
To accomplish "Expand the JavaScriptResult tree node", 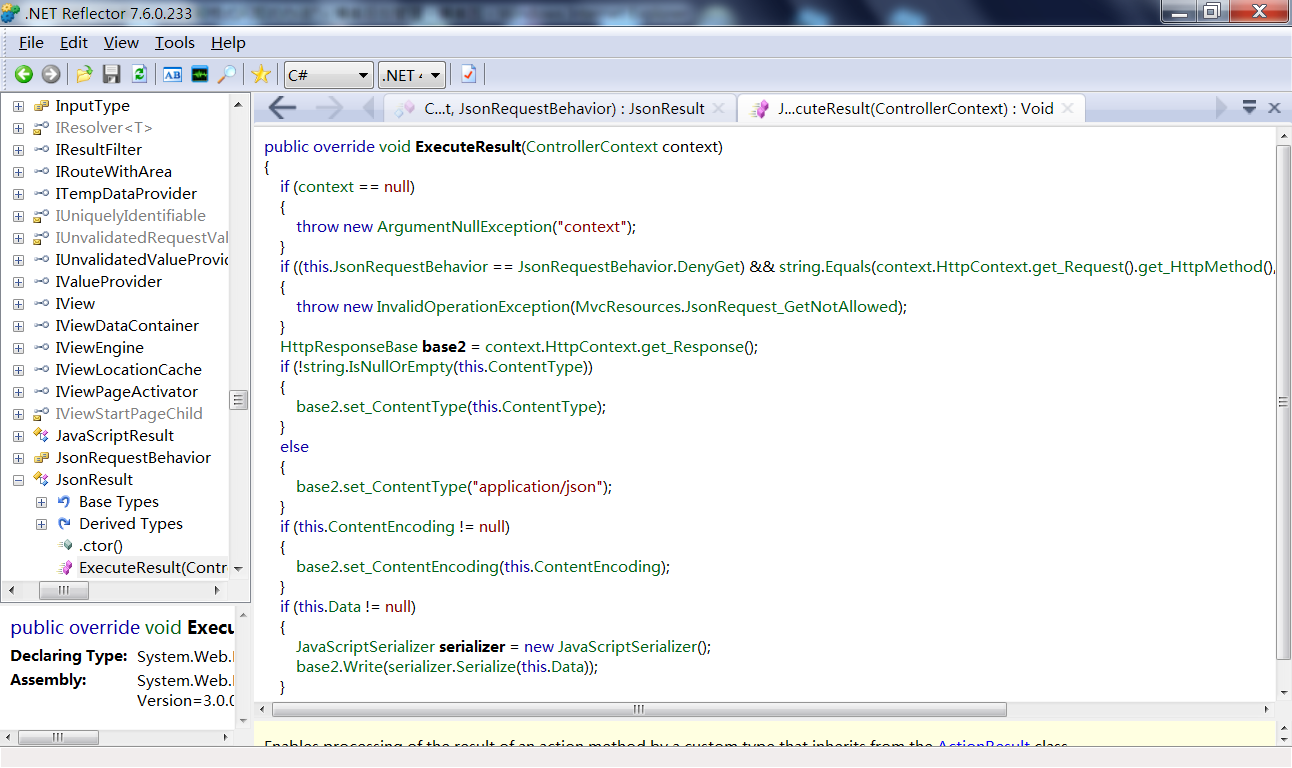I will pyautogui.click(x=18, y=436).
